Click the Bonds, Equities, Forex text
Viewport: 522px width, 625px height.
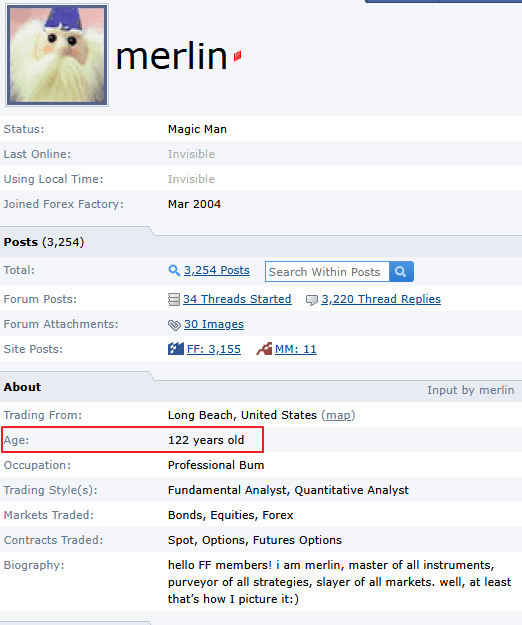point(231,515)
